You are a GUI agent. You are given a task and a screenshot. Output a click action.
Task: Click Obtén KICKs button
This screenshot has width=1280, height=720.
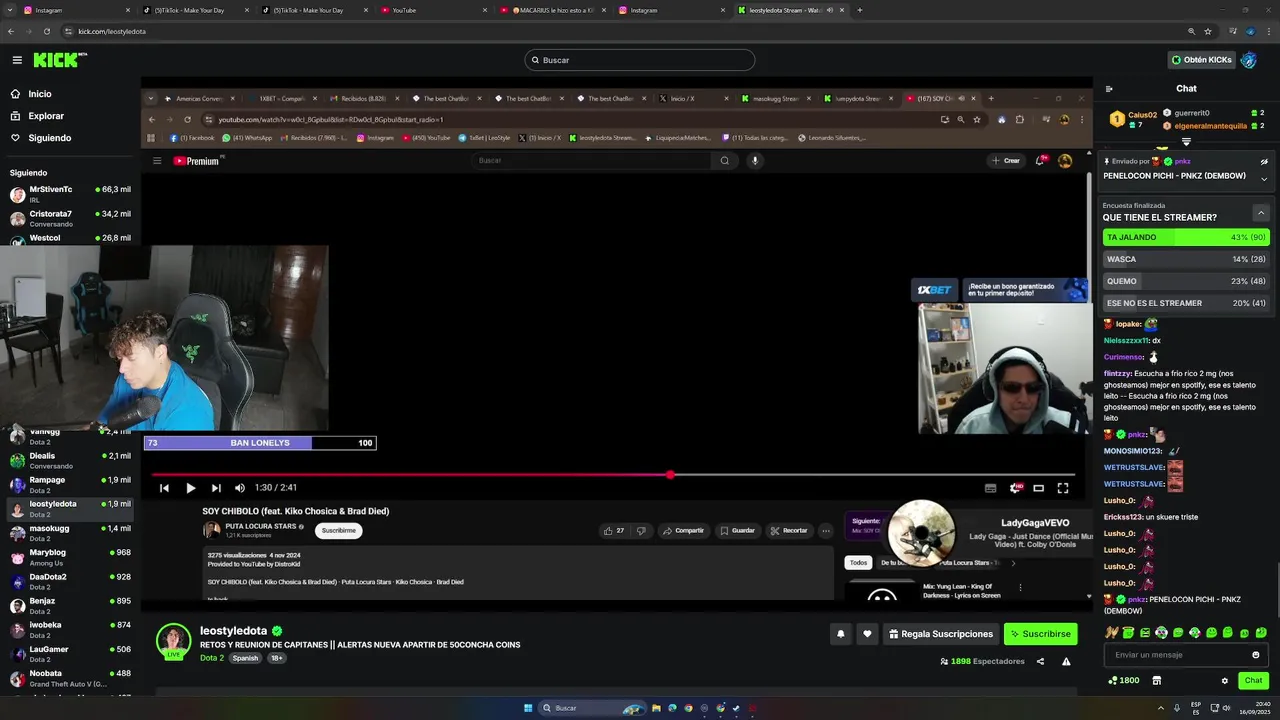coord(1201,60)
